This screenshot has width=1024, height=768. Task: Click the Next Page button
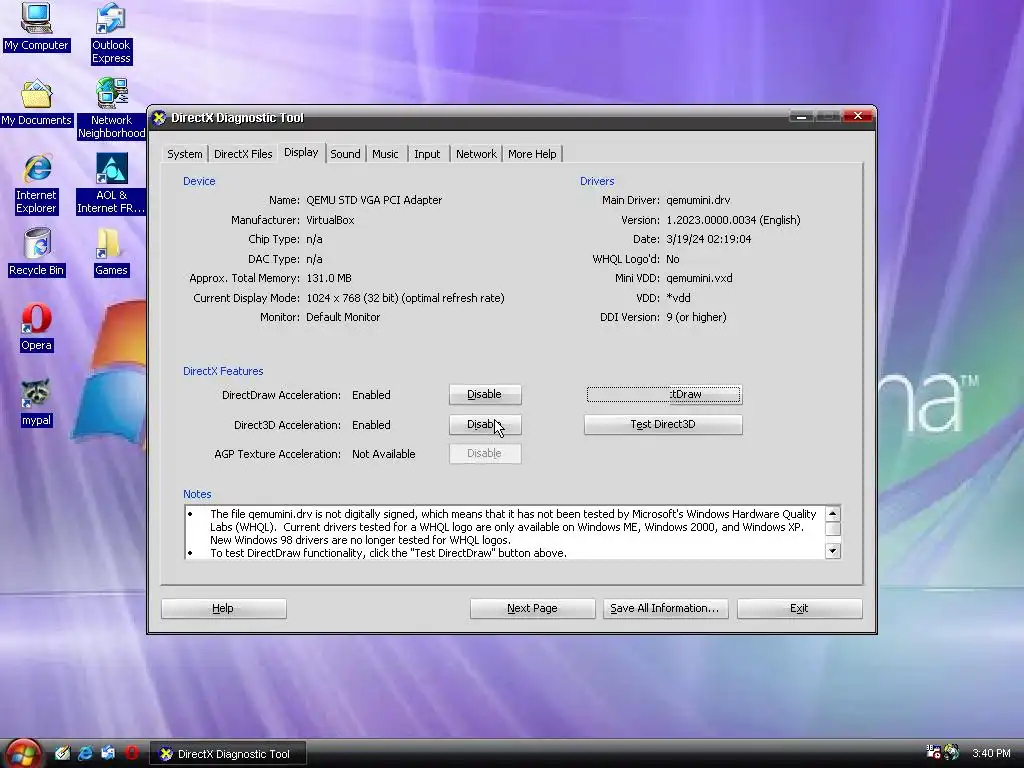(x=532, y=609)
